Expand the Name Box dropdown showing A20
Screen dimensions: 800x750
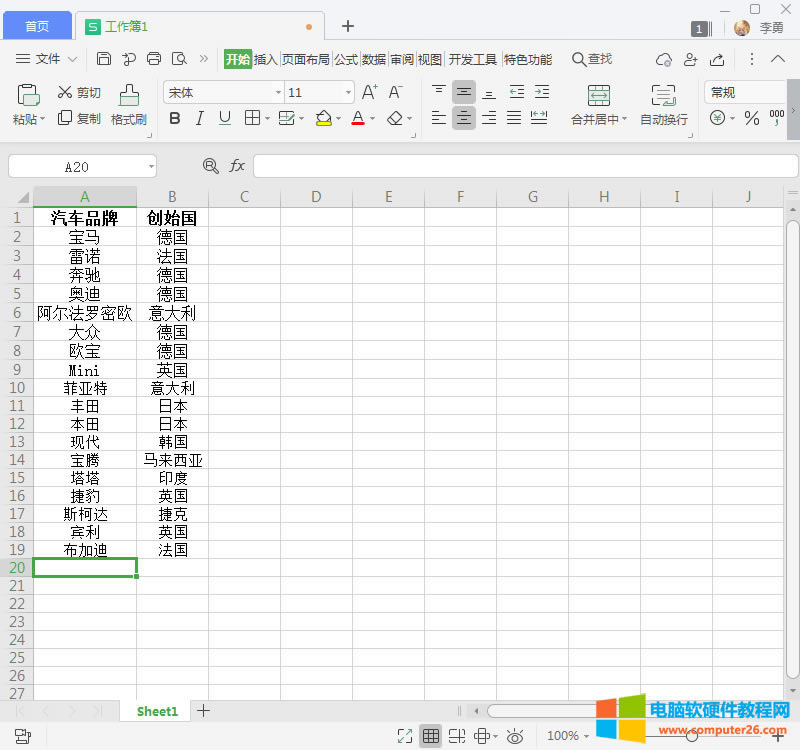click(x=151, y=166)
